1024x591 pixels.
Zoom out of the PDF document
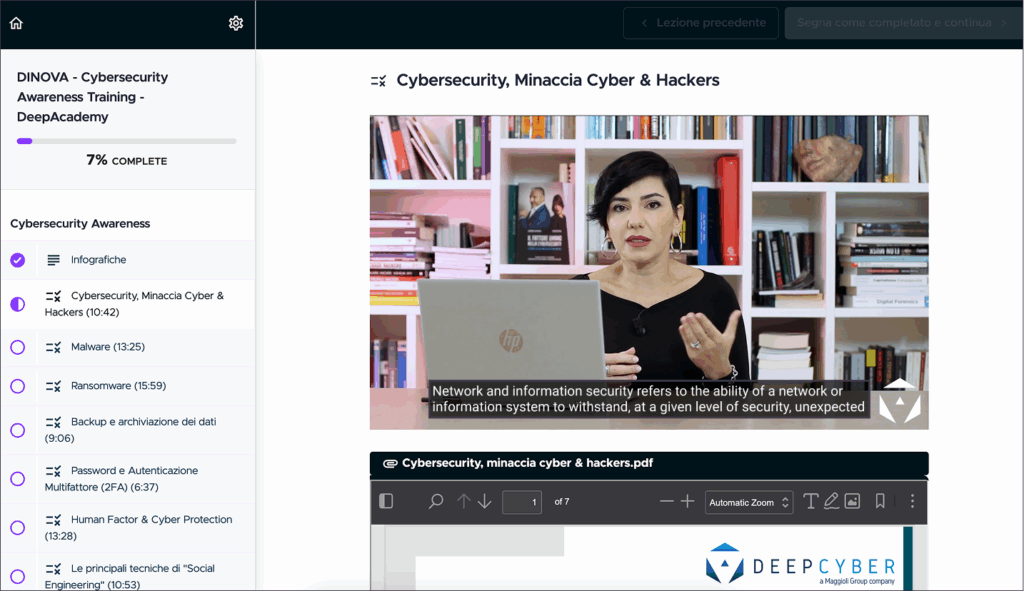click(666, 501)
